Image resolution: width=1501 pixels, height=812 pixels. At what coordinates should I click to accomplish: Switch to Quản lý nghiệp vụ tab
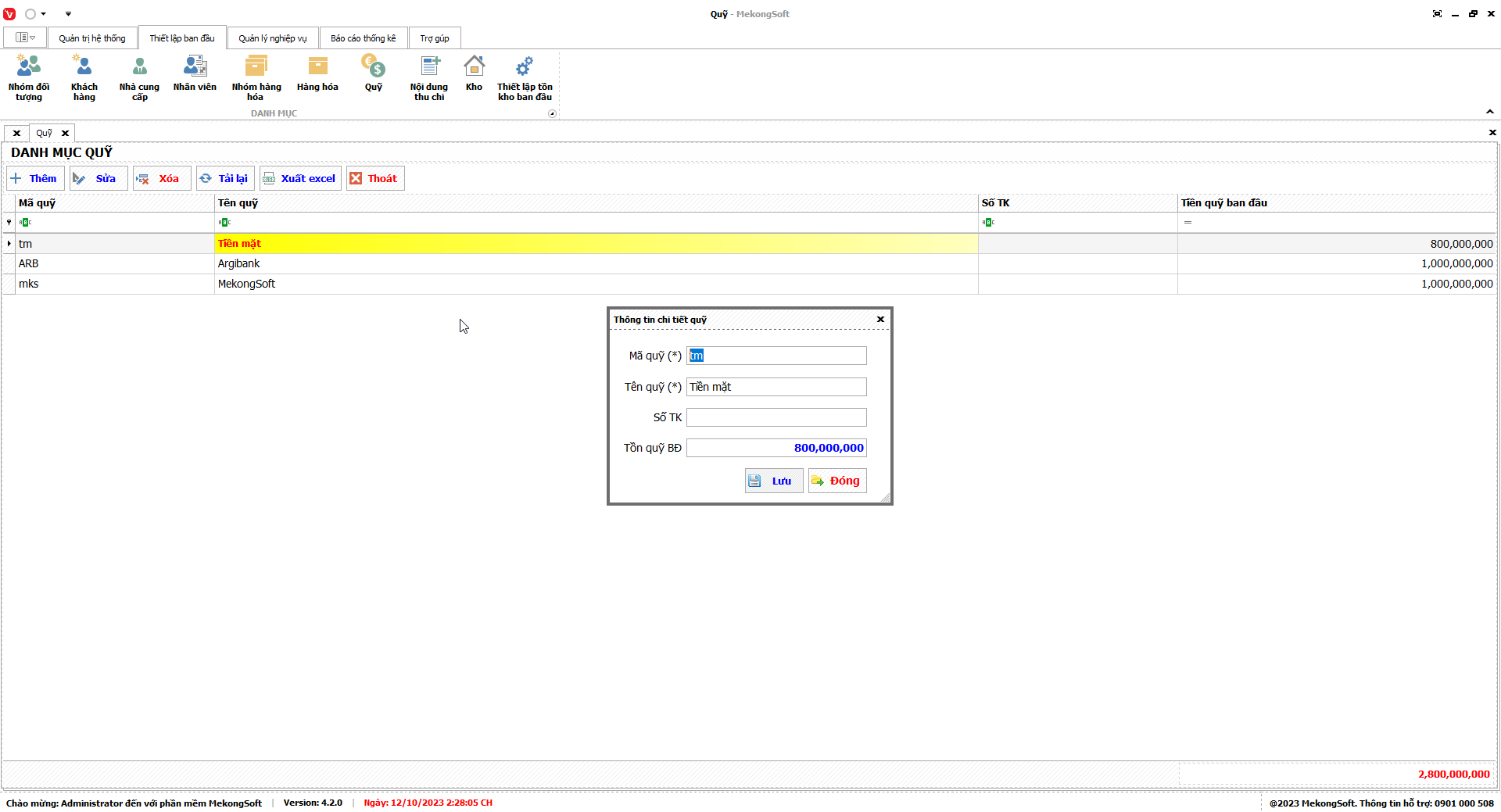tap(272, 38)
